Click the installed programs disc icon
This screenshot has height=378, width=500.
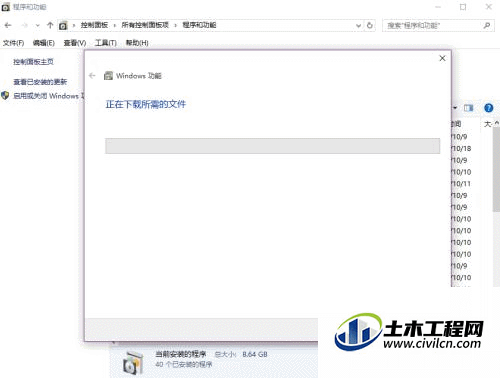coord(133,362)
